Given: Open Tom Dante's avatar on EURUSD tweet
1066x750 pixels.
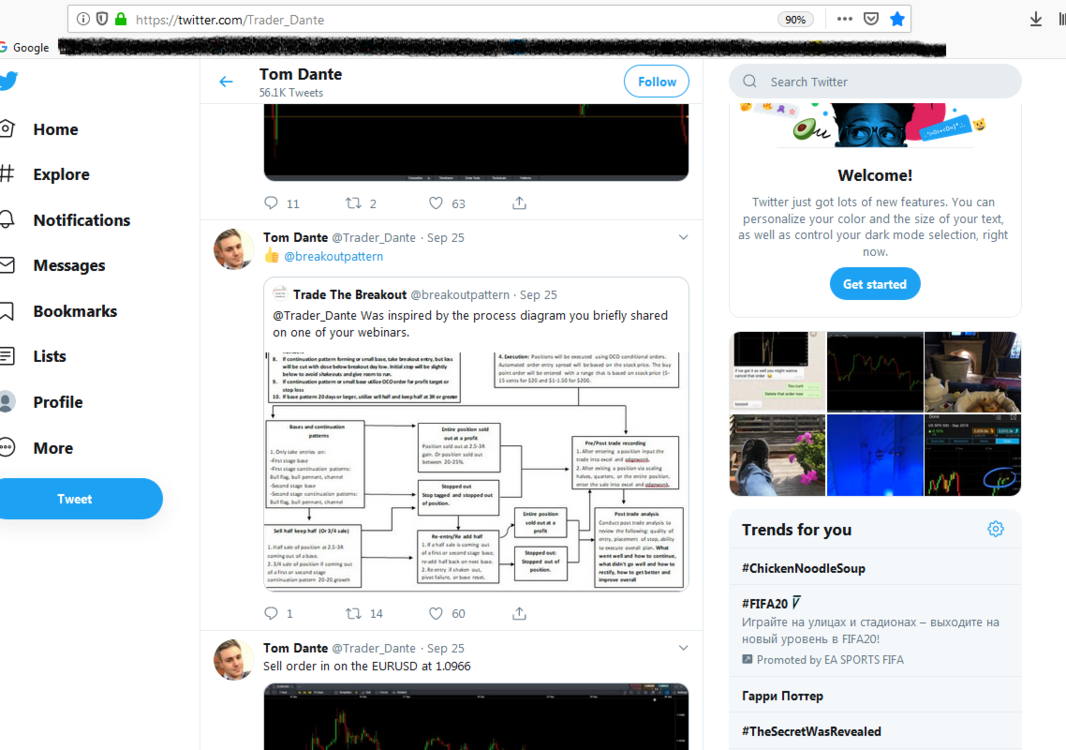Looking at the screenshot, I should tap(233, 660).
